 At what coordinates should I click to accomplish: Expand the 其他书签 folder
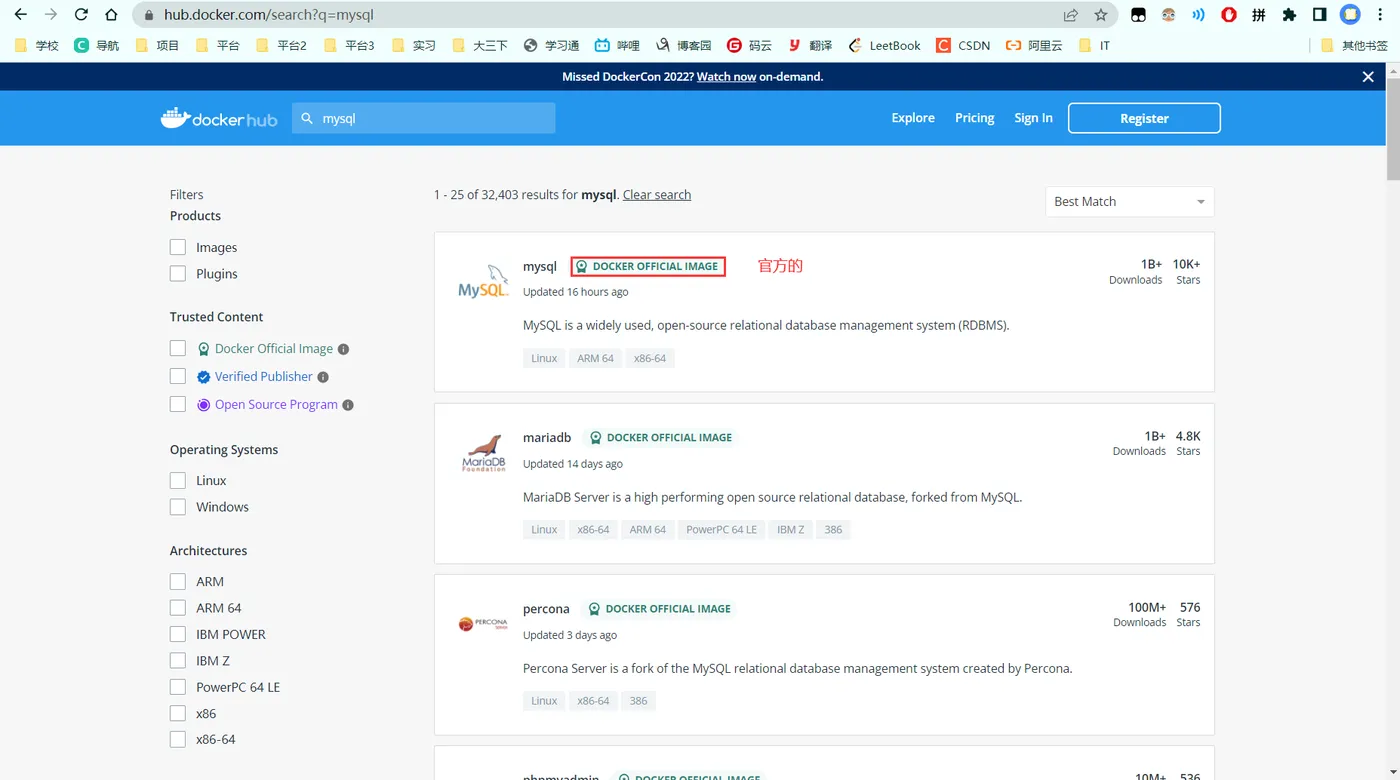tap(1355, 45)
